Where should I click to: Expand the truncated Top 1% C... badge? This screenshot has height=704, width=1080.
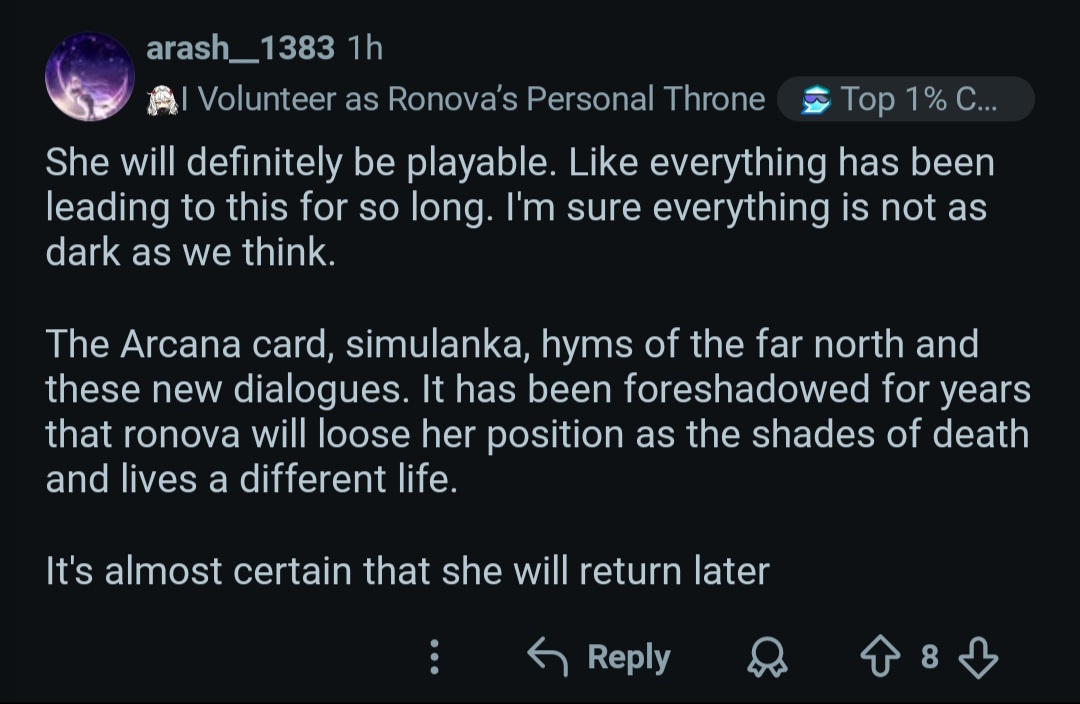(x=906, y=99)
